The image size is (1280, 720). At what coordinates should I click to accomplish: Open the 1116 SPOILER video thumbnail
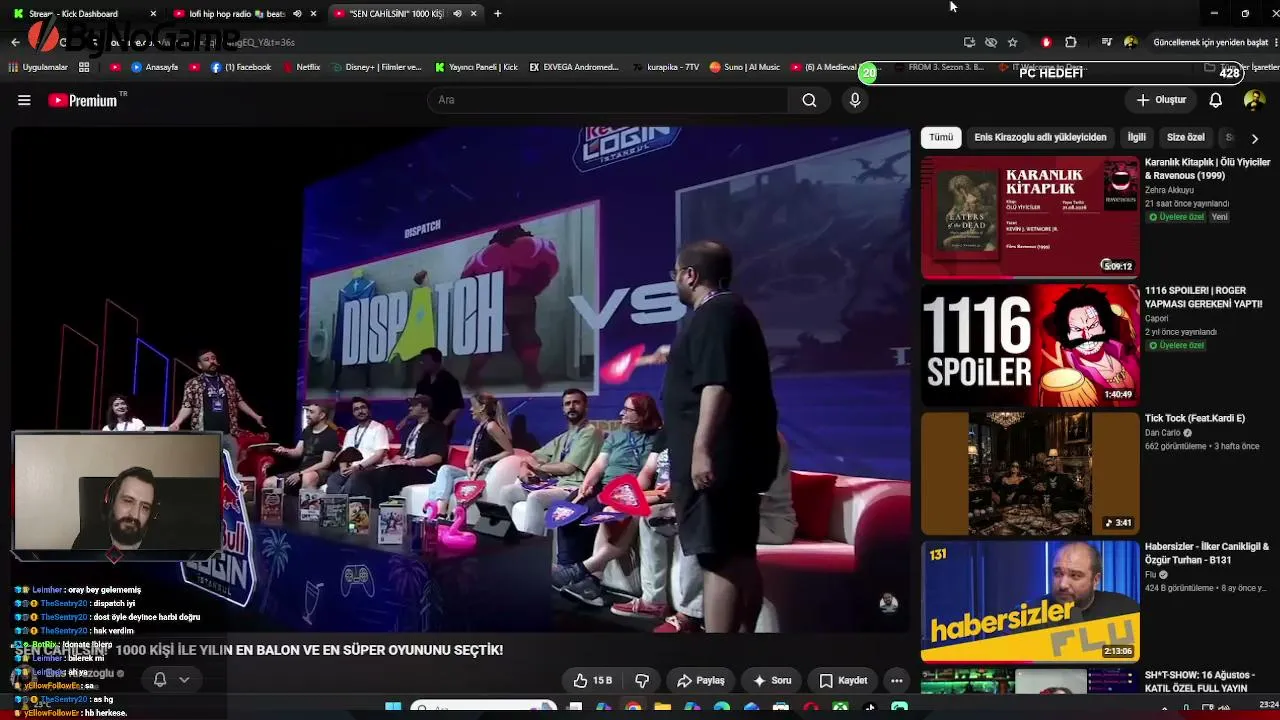(1030, 345)
